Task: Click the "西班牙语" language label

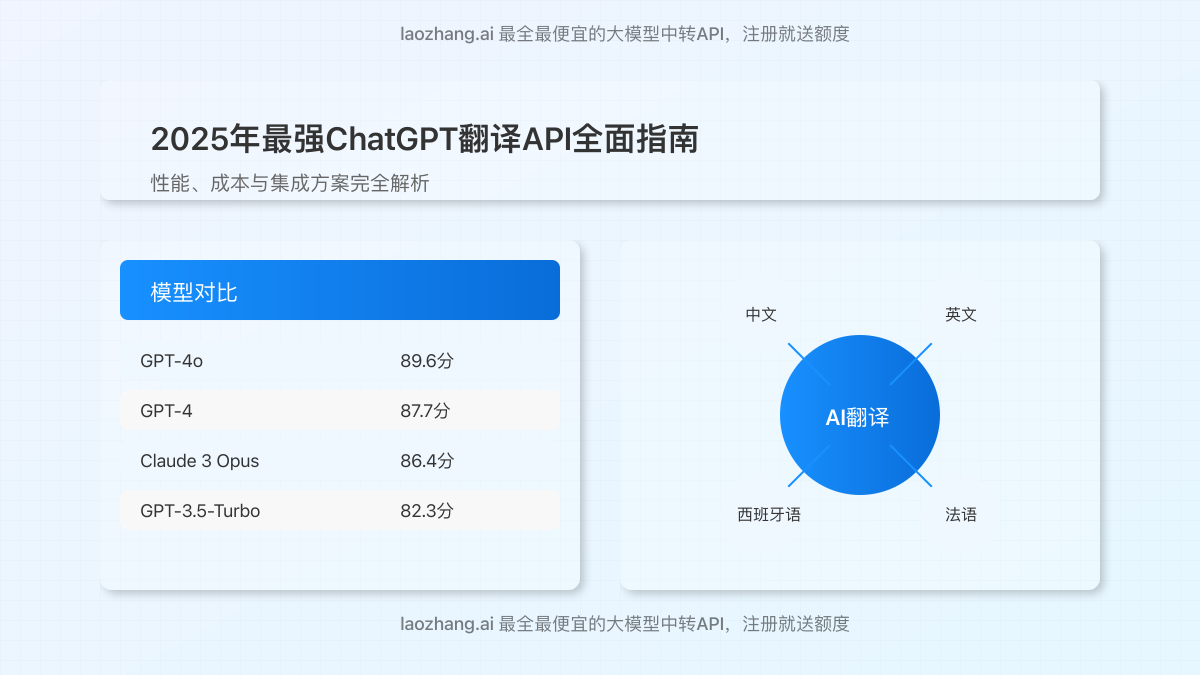Action: point(769,515)
